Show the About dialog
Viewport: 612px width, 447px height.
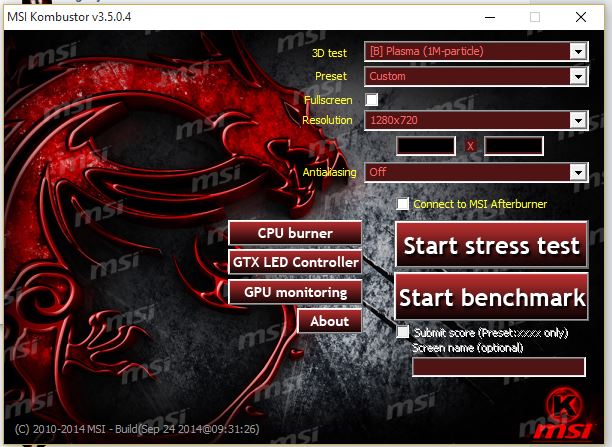coord(330,321)
